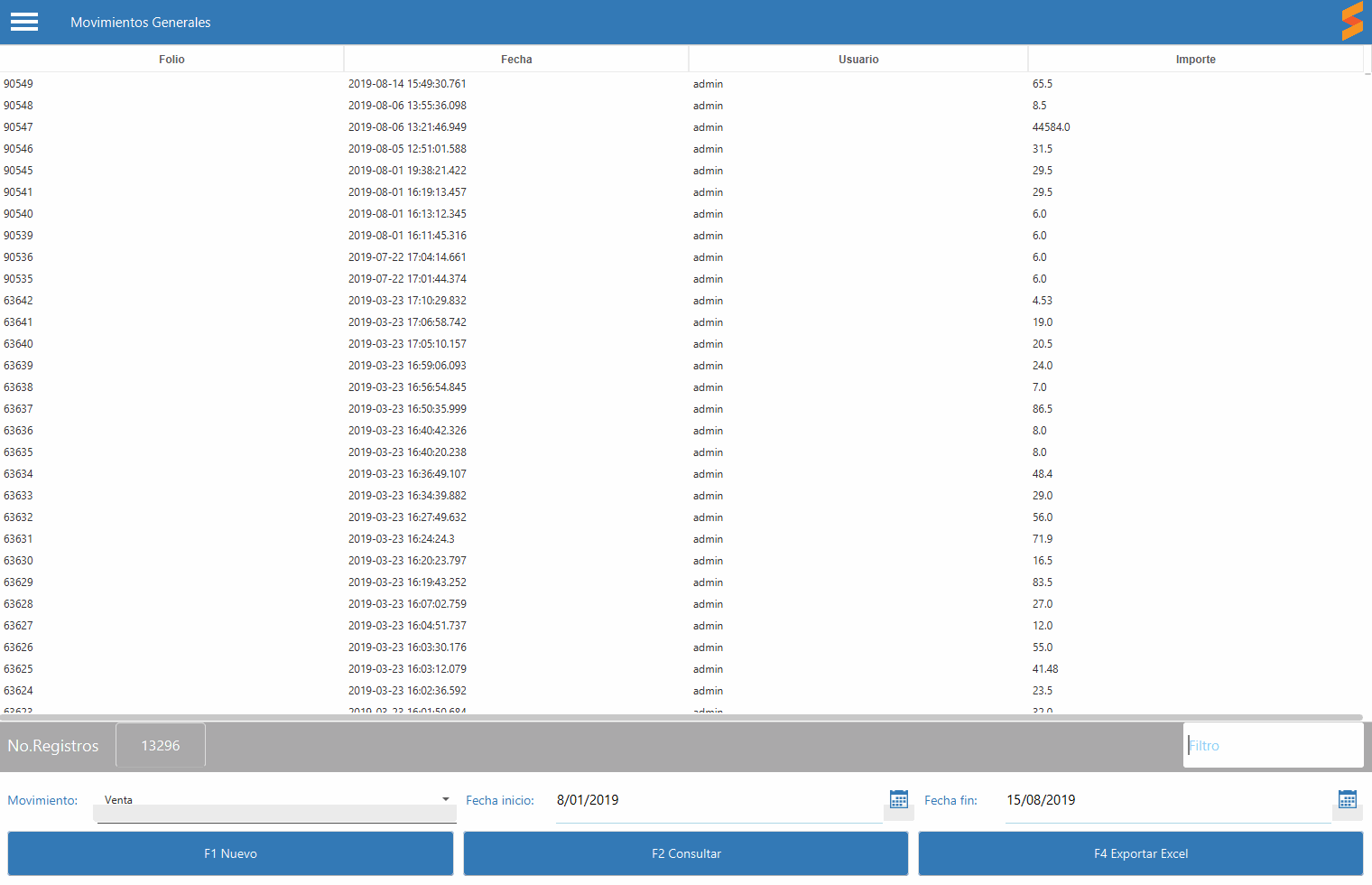Open the Fecha inicio calendar picker
The height and width of the screenshot is (885, 1372).
(898, 799)
